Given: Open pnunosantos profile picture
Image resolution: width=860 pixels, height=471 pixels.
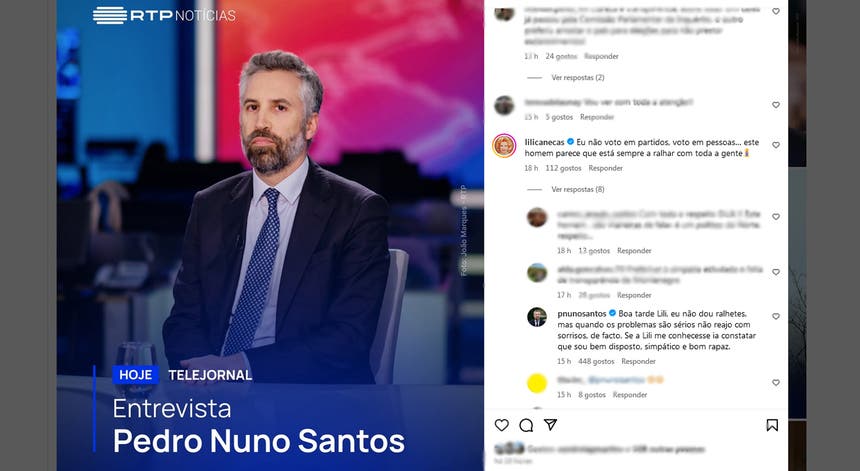Looking at the screenshot, I should click(x=537, y=317).
